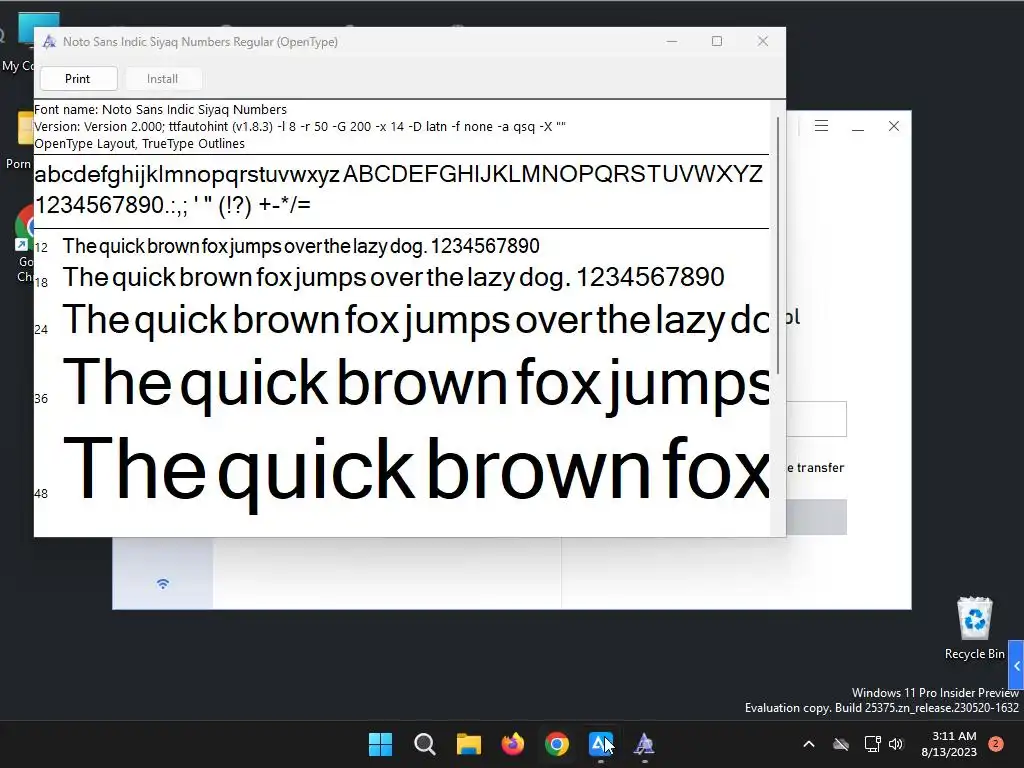
Task: Click the lowercase and uppercase alphabet sample line
Action: click(x=398, y=174)
